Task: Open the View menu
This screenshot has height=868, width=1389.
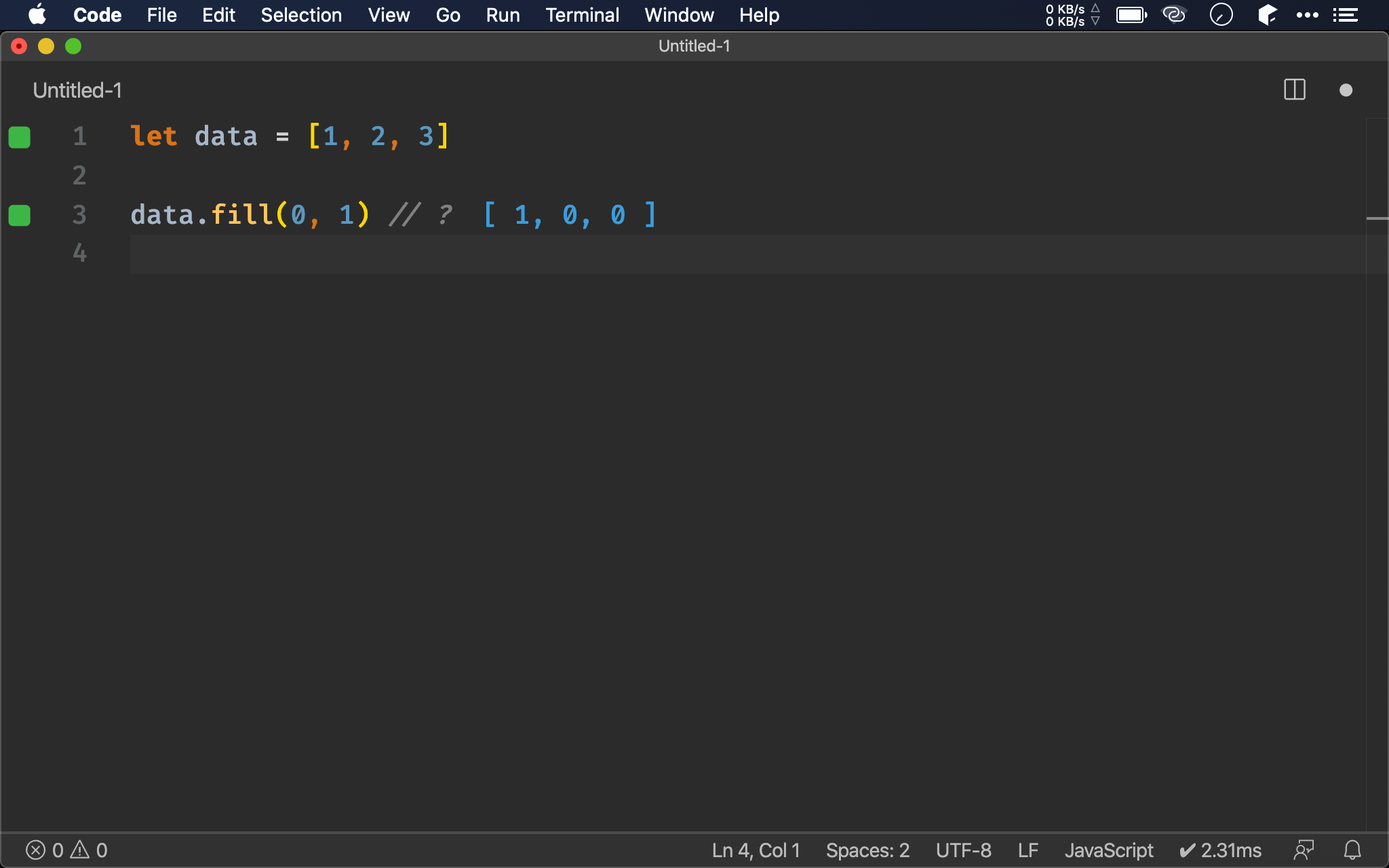Action: 389,15
